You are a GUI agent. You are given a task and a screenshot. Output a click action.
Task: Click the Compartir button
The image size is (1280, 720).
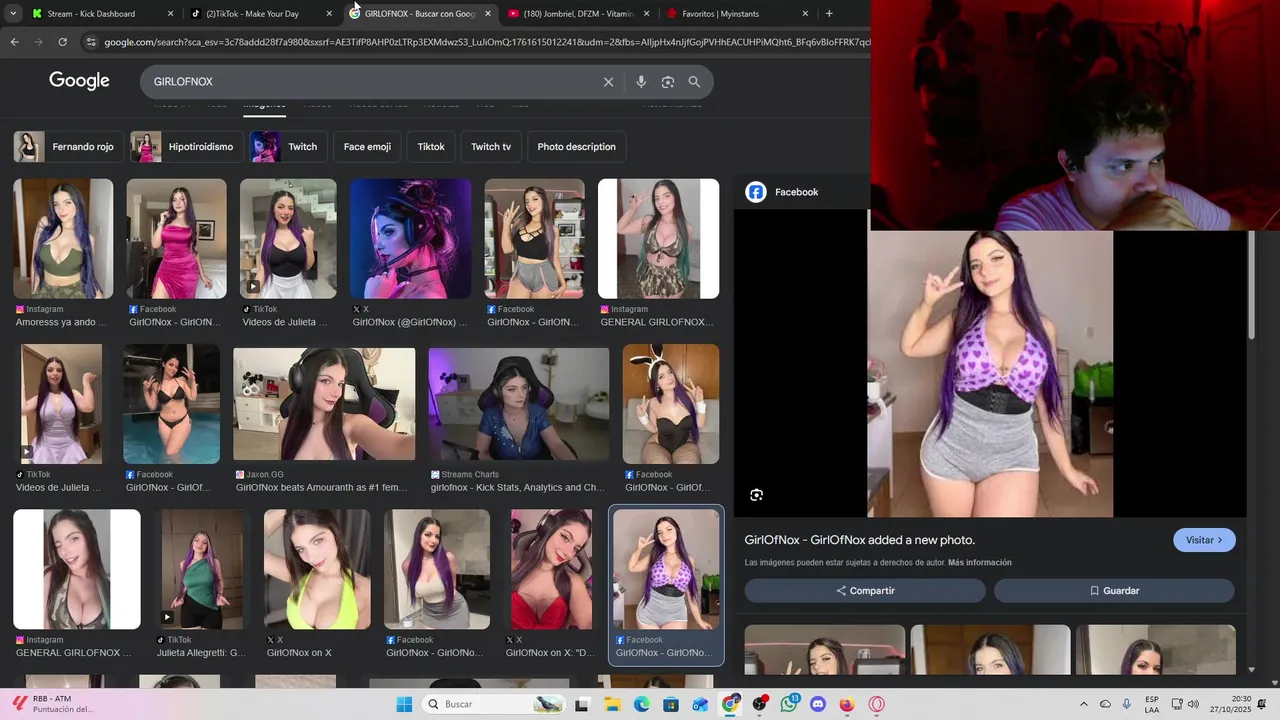[865, 591]
